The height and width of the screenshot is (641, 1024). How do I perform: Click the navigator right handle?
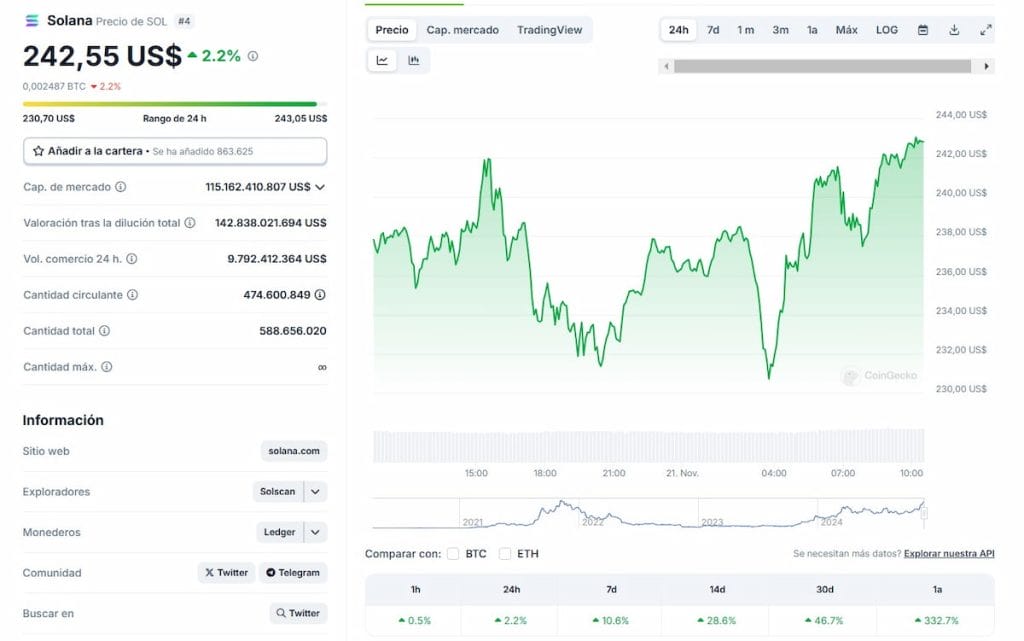pyautogui.click(x=924, y=514)
